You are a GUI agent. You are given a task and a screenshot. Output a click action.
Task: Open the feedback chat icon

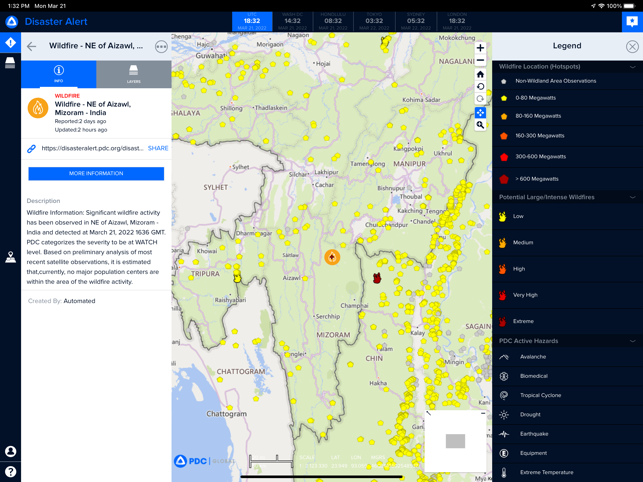tap(632, 21)
